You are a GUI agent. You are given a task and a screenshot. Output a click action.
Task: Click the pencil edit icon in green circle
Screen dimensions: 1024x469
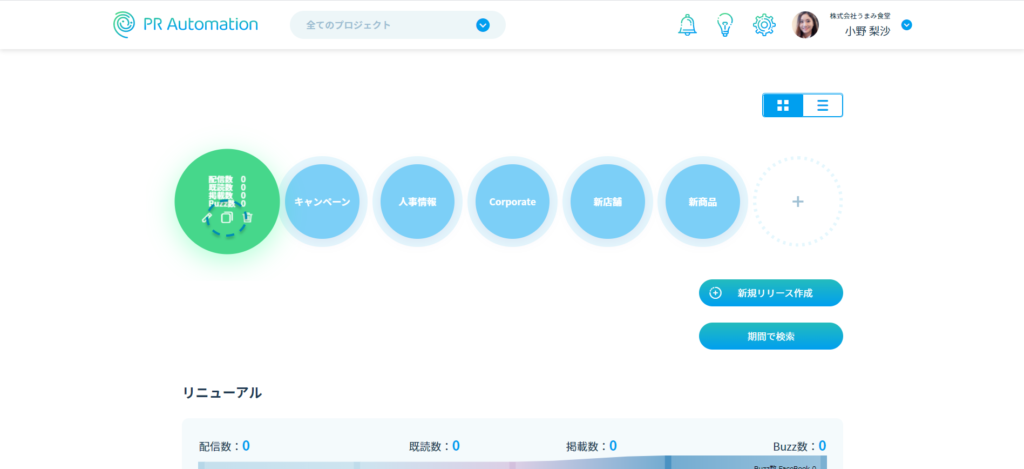coord(206,217)
